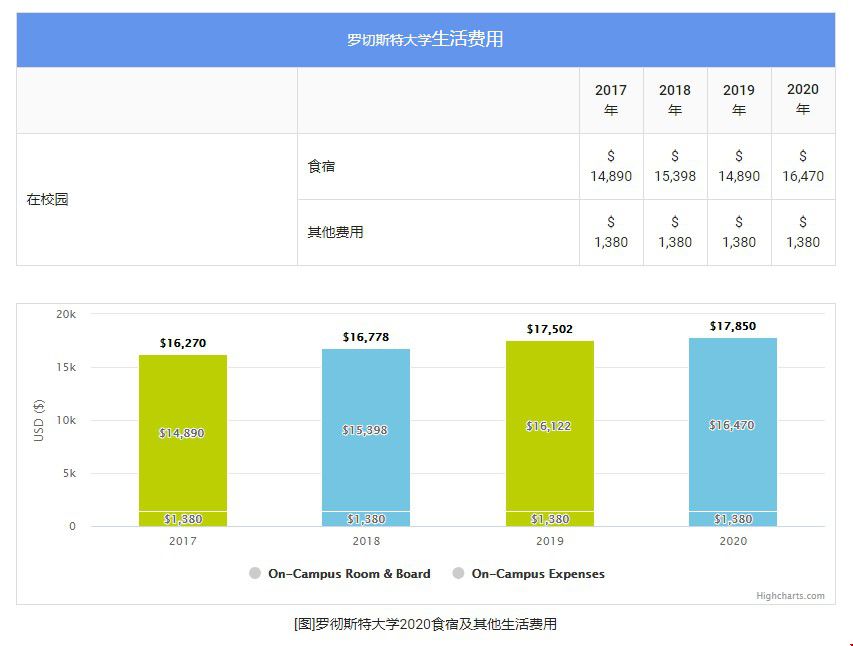Click the 20k y-axis label

[66, 314]
